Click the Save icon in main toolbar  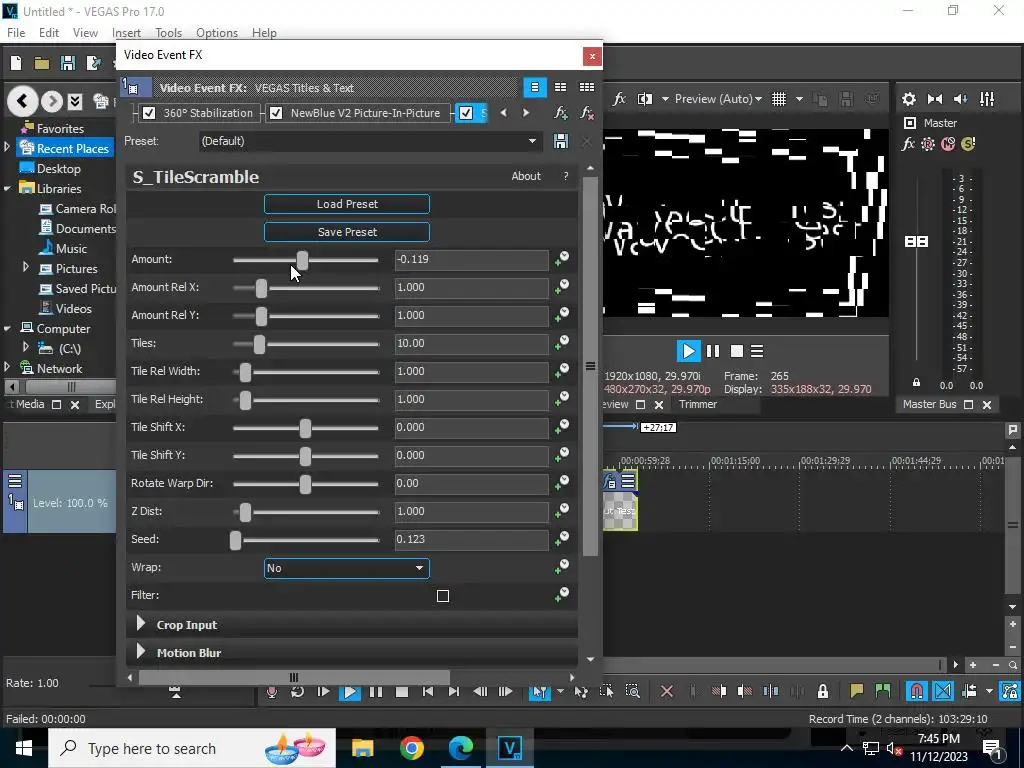point(67,63)
